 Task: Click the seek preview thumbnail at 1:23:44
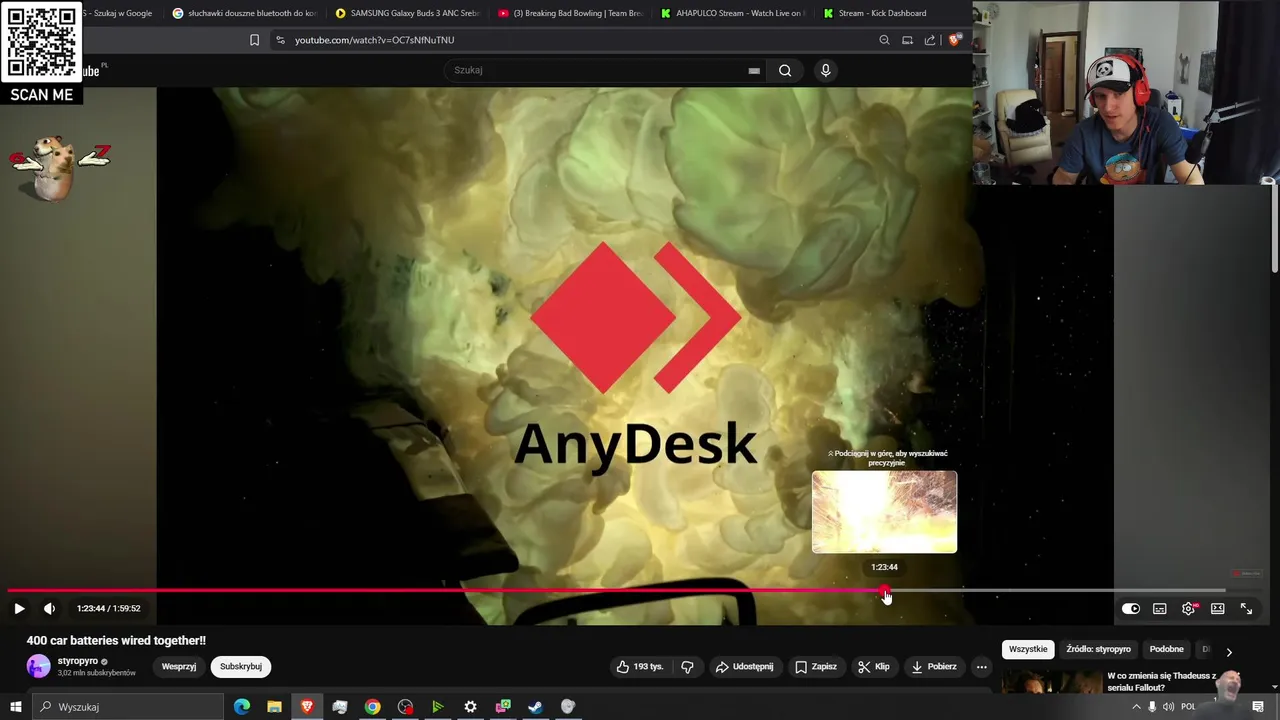pos(884,512)
